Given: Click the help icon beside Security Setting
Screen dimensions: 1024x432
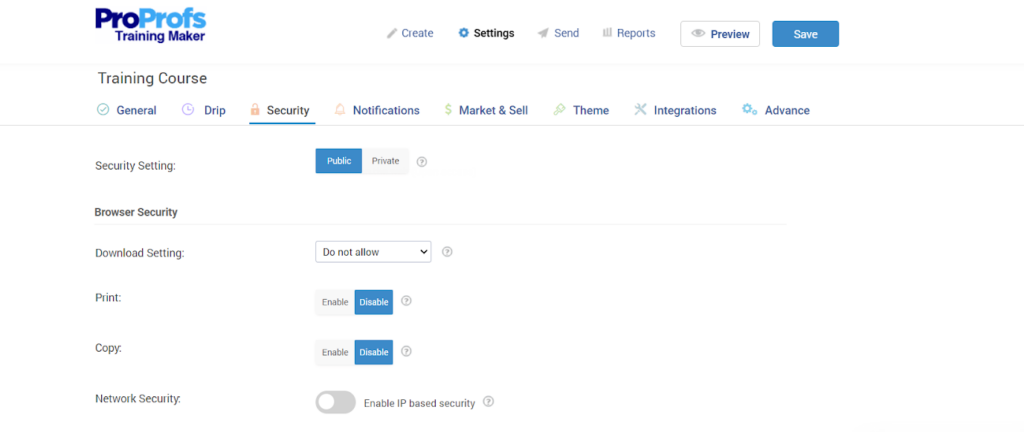Looking at the screenshot, I should click(422, 161).
